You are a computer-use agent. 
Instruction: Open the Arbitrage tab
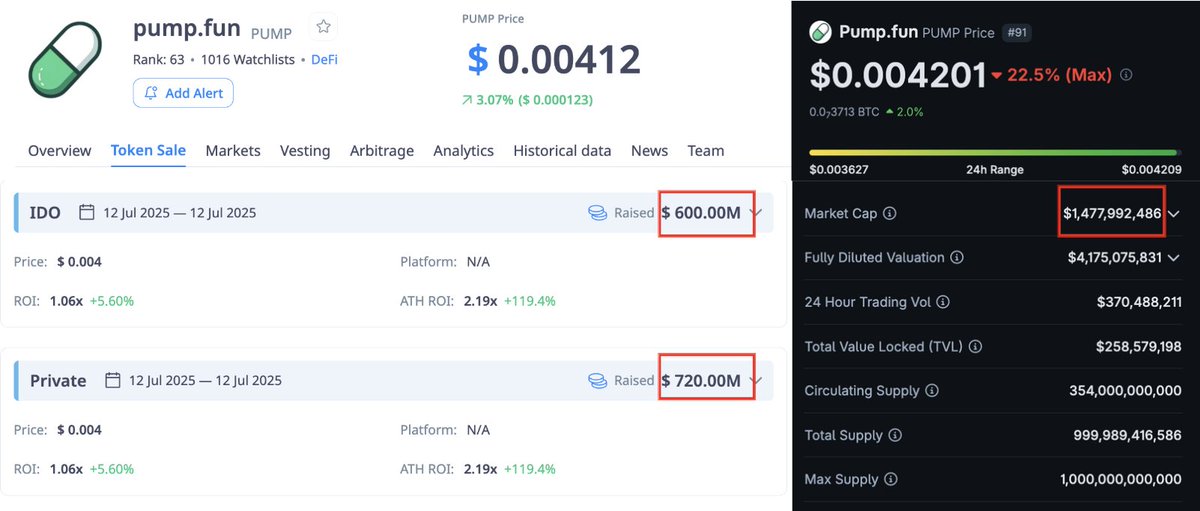(x=382, y=151)
